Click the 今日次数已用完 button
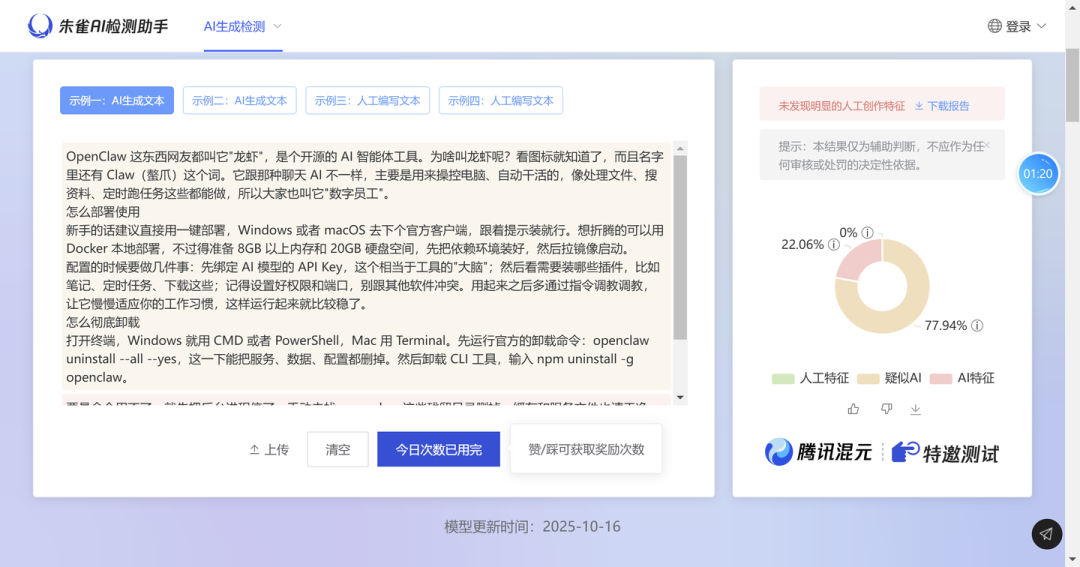This screenshot has width=1080, height=567. [x=439, y=449]
